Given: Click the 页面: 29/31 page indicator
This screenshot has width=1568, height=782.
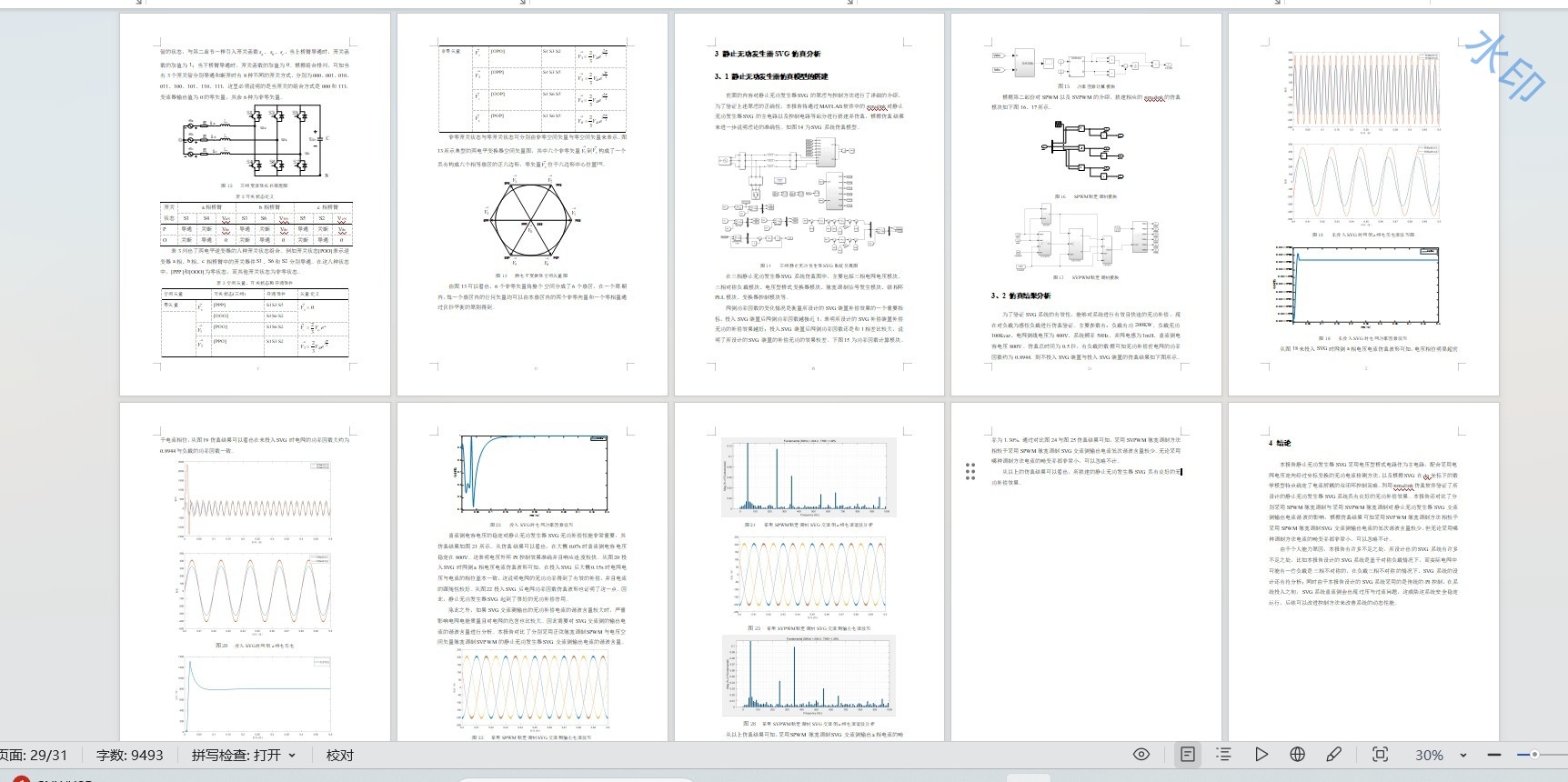Looking at the screenshot, I should tap(35, 756).
